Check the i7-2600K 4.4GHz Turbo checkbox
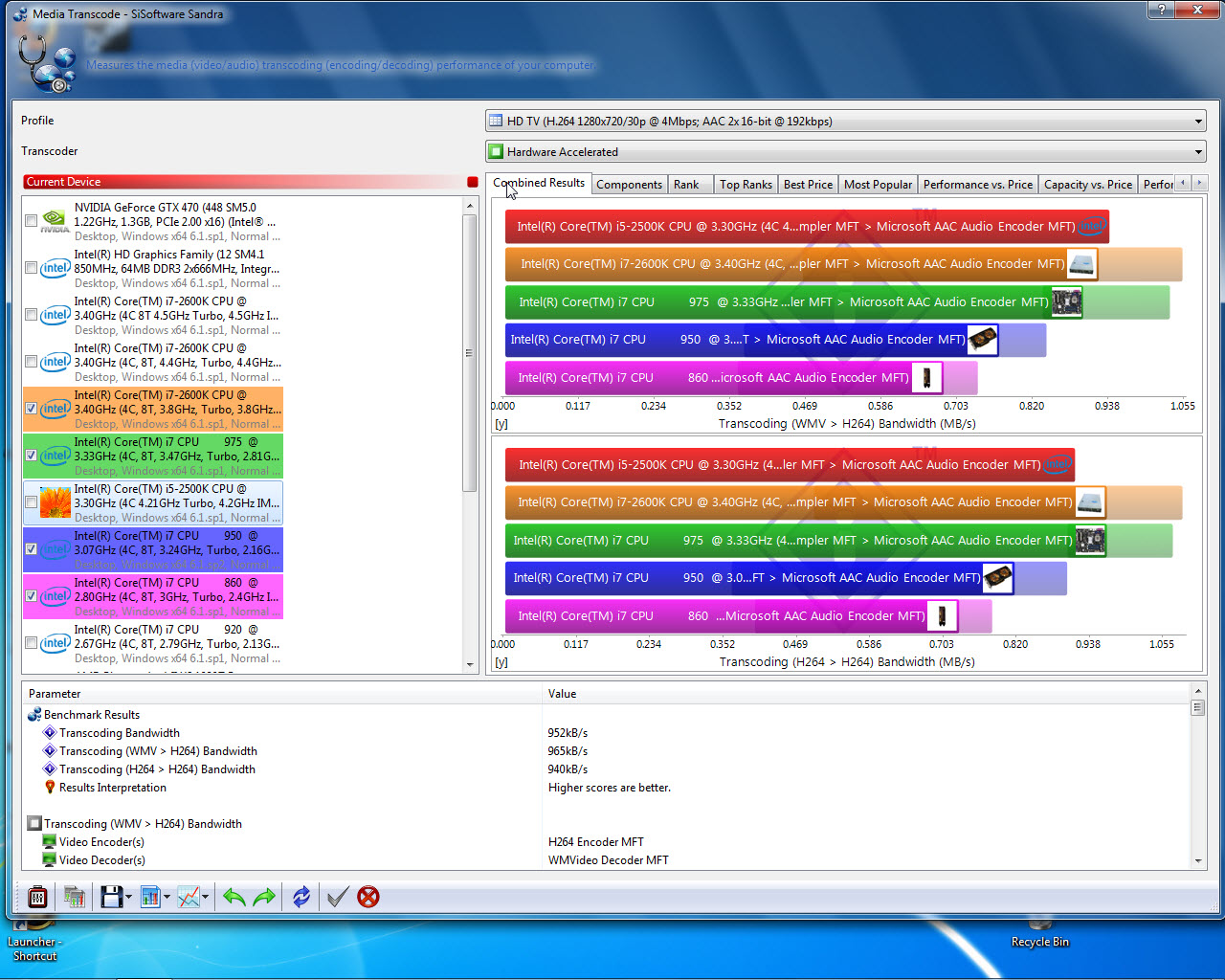1225x980 pixels. point(31,362)
